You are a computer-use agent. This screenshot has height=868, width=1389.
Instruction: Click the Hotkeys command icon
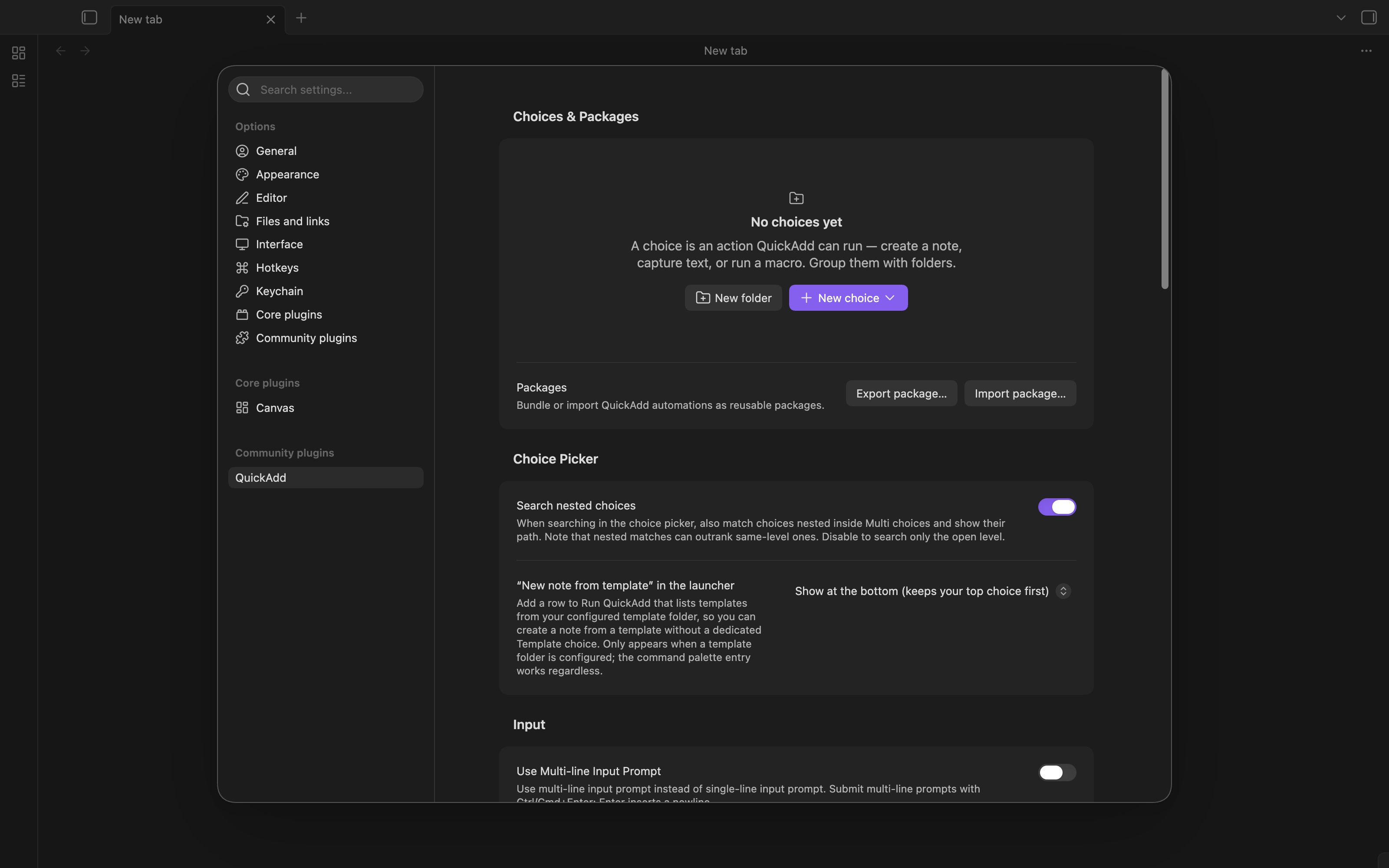coord(242,268)
